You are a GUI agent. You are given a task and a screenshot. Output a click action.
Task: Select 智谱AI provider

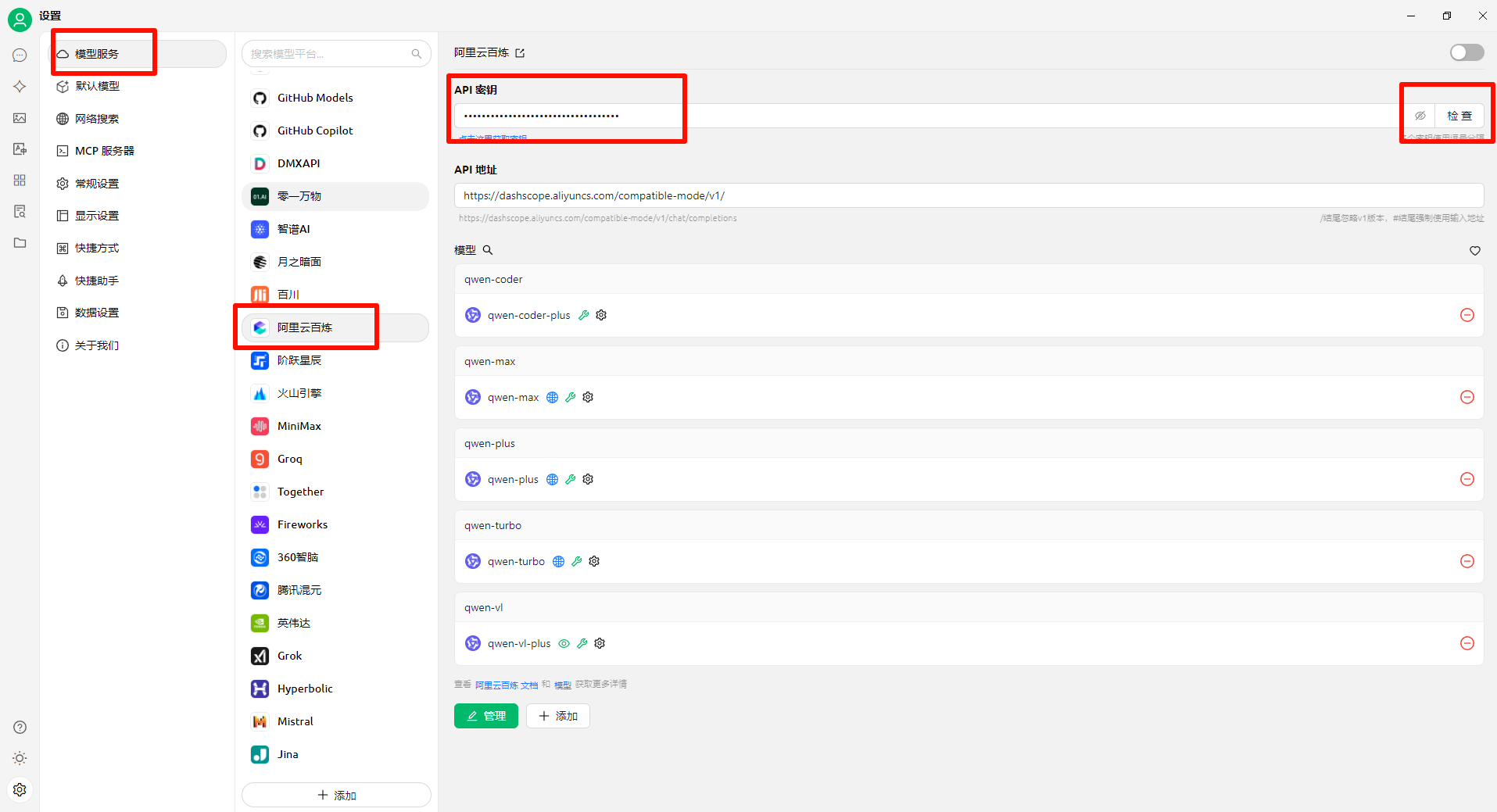[335, 229]
